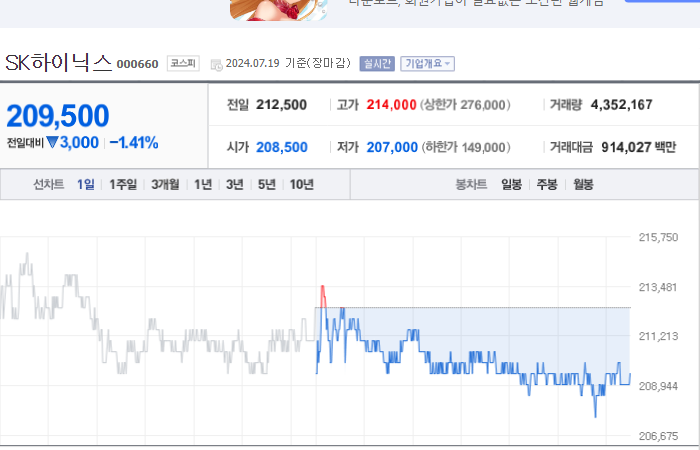
Task: Open the 기업개요 dropdown
Action: tap(427, 64)
